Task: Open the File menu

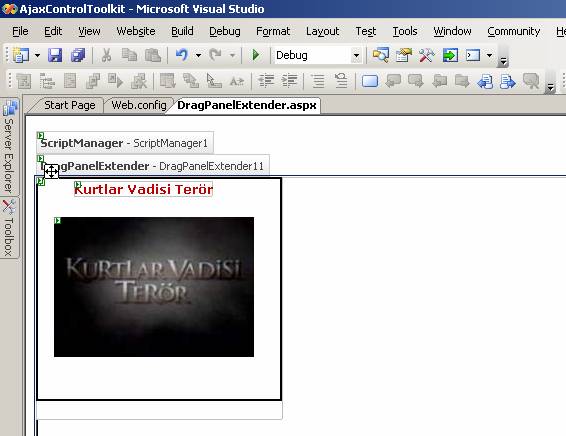Action: [x=20, y=31]
